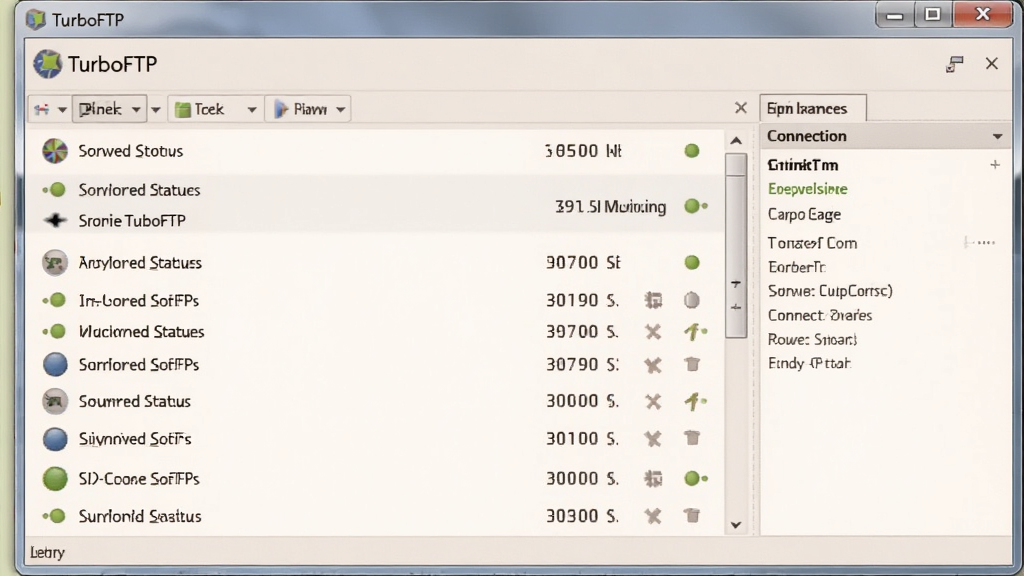Image resolution: width=1024 pixels, height=576 pixels.
Task: Select Sorwe: CutpCorrsc) entry
Action: 830,291
